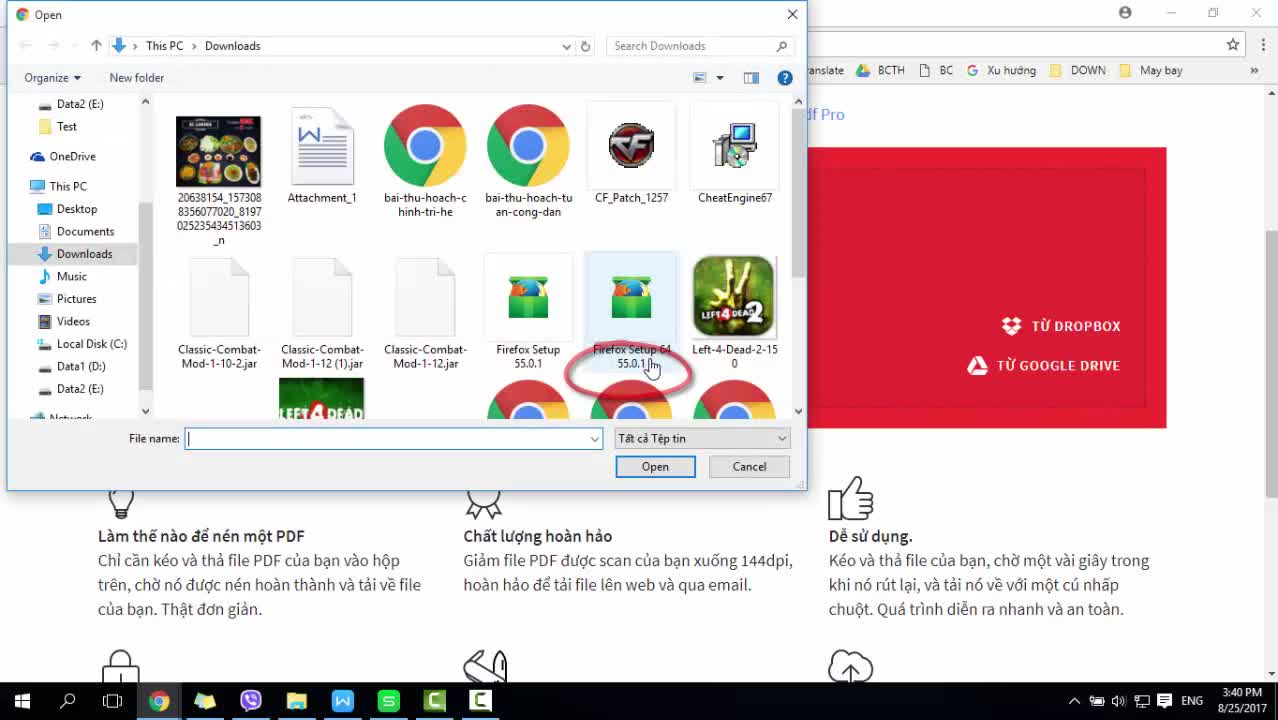Bookmark this page with Chrome star icon

coord(1233,45)
